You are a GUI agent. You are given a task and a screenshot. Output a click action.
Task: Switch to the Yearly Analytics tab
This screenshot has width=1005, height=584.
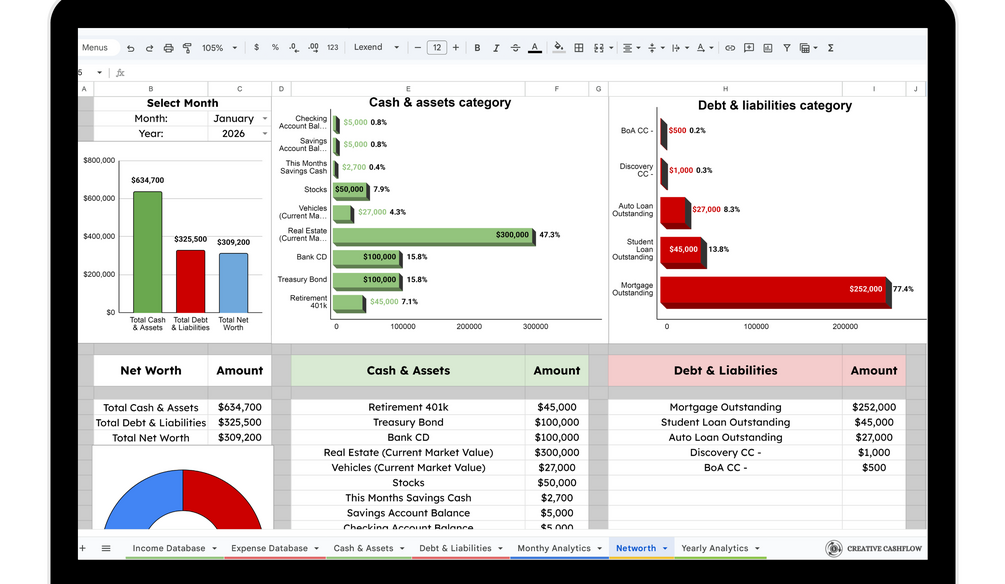coord(715,548)
